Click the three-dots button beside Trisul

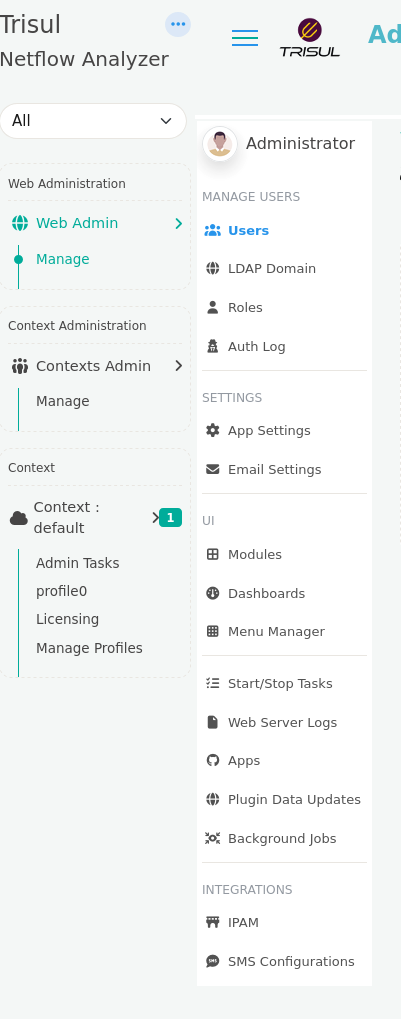coord(177,25)
